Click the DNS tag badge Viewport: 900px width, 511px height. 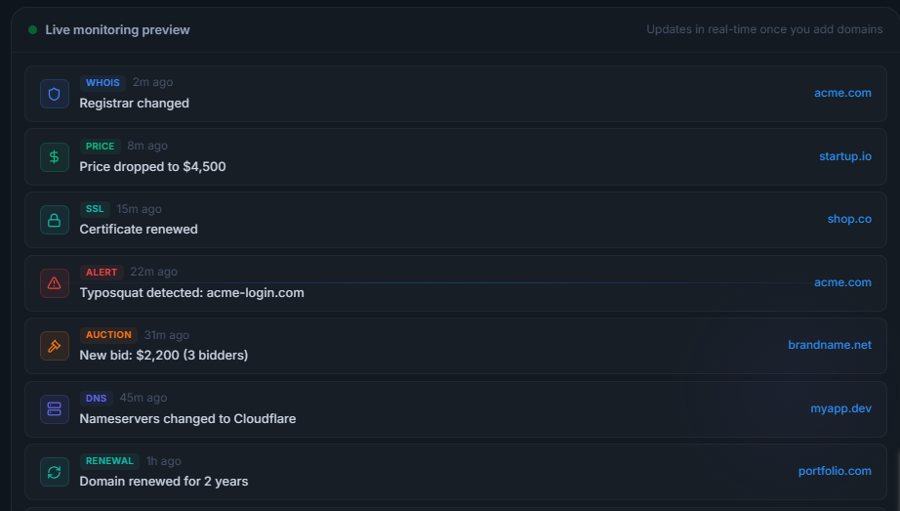pos(96,398)
